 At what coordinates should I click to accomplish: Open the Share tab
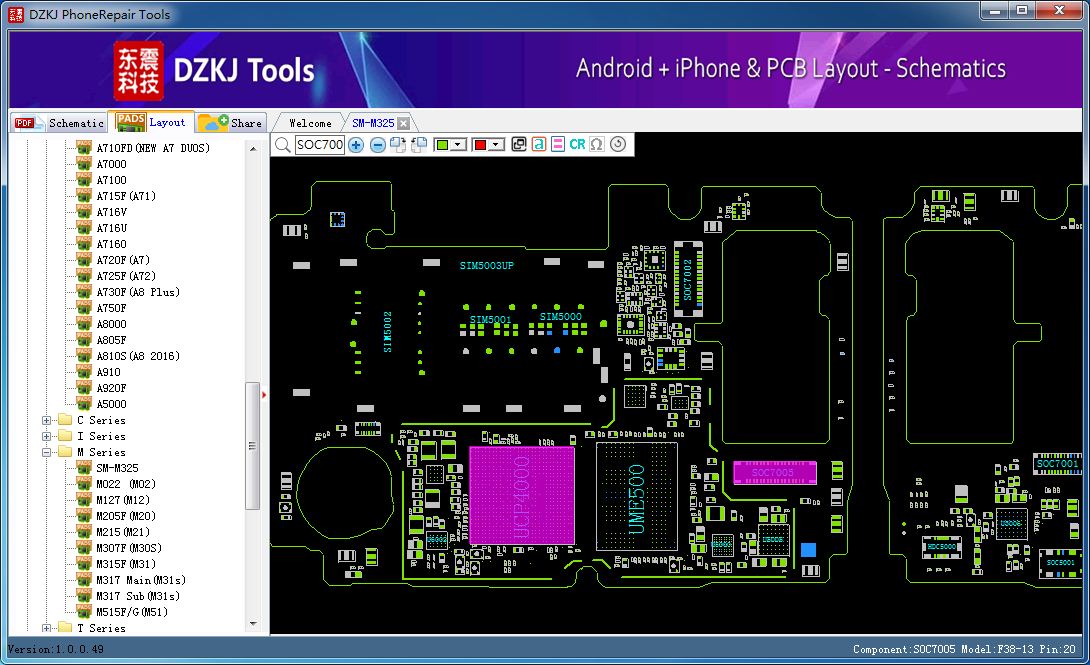tap(231, 123)
